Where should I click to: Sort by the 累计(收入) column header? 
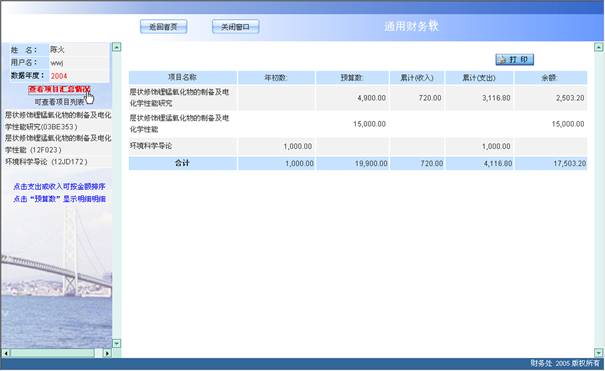(x=417, y=78)
